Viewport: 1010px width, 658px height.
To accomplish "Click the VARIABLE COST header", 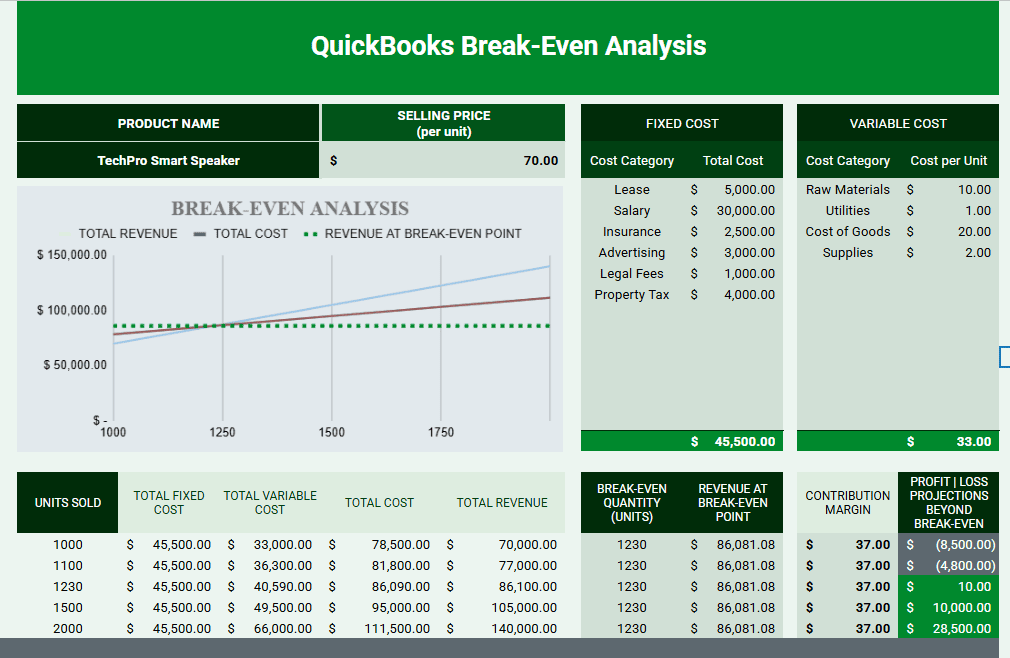I will [x=898, y=123].
